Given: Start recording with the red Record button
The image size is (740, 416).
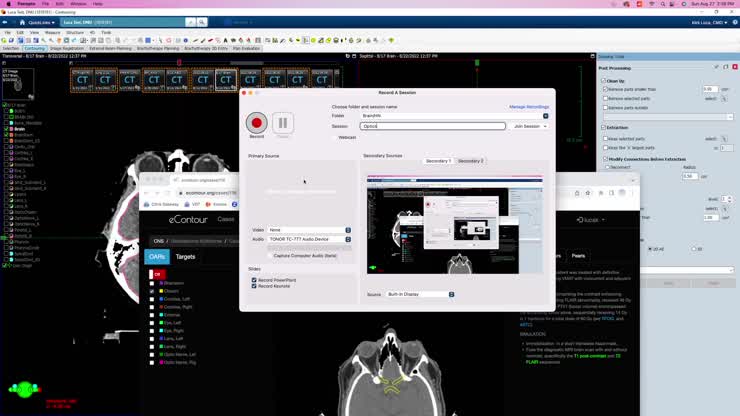Looking at the screenshot, I should click(256, 123).
